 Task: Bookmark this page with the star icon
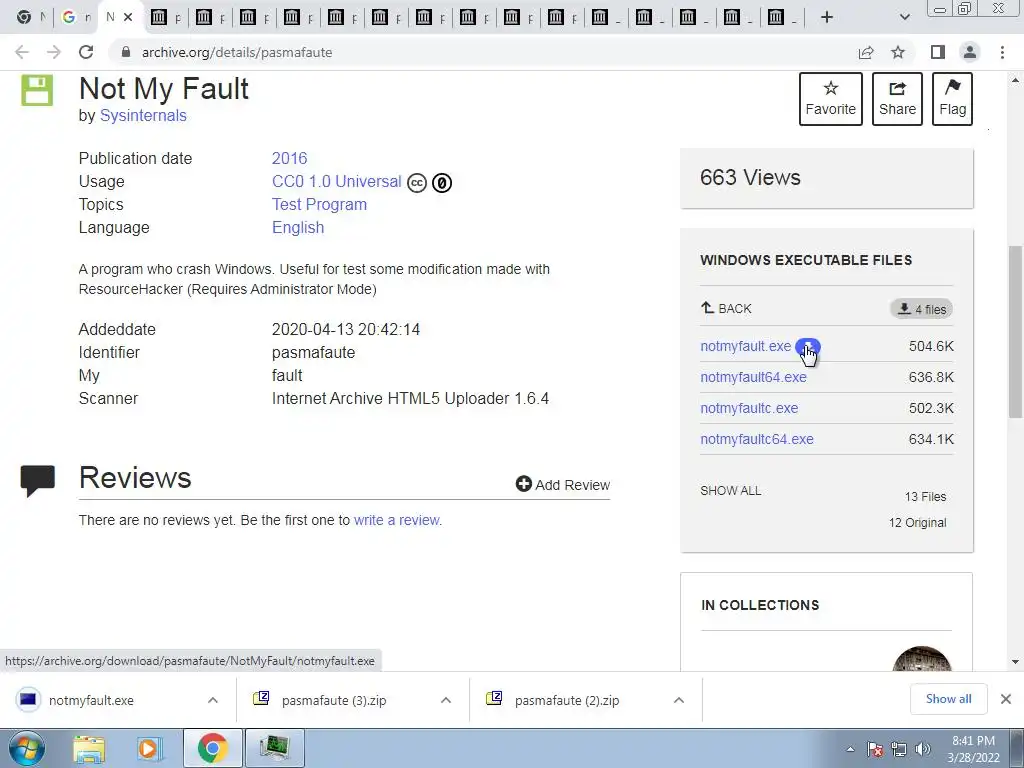899,52
